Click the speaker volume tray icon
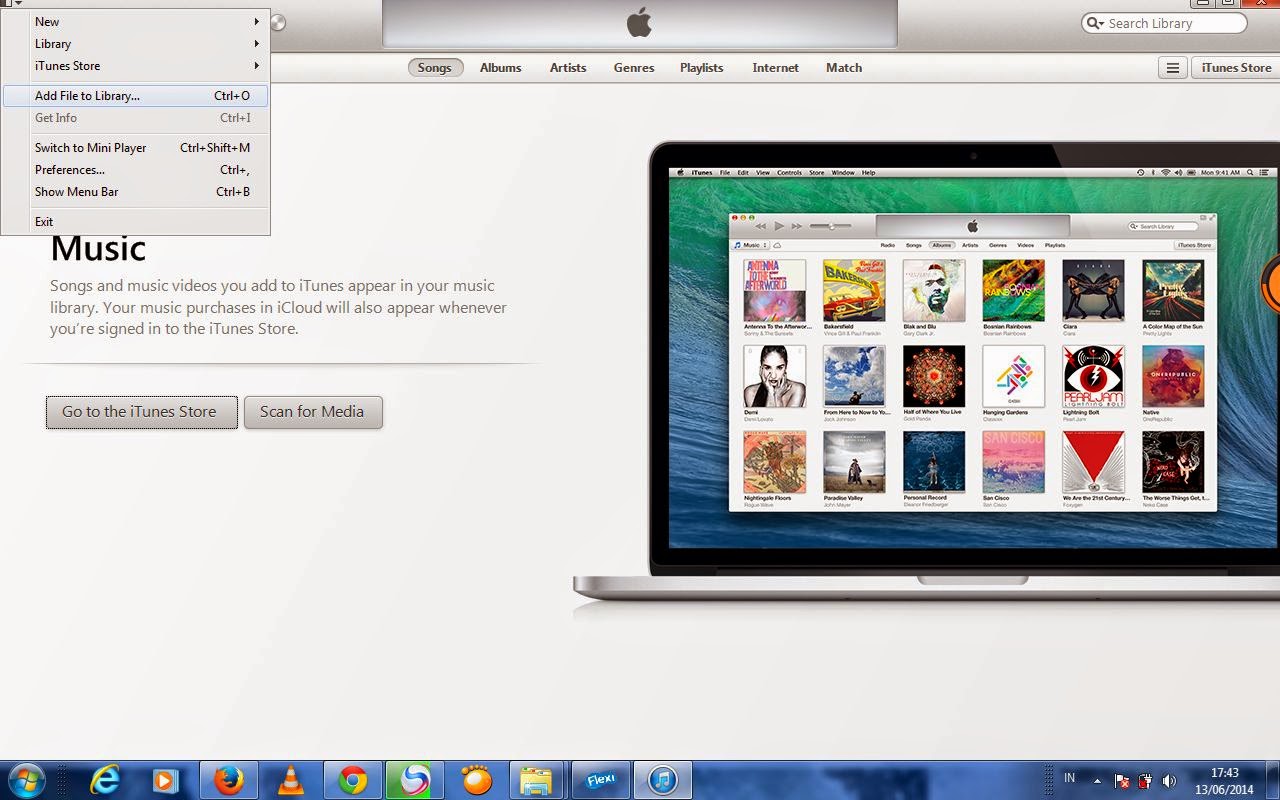 pyautogui.click(x=1169, y=781)
